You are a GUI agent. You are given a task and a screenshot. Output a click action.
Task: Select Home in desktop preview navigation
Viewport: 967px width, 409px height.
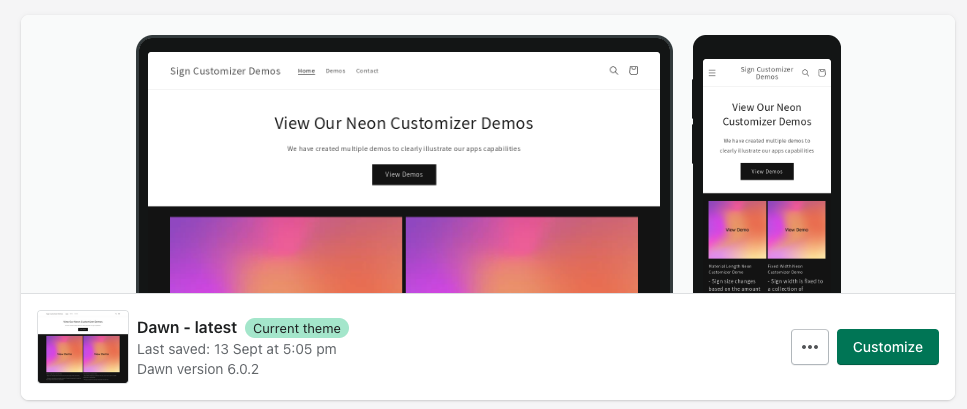pyautogui.click(x=306, y=71)
